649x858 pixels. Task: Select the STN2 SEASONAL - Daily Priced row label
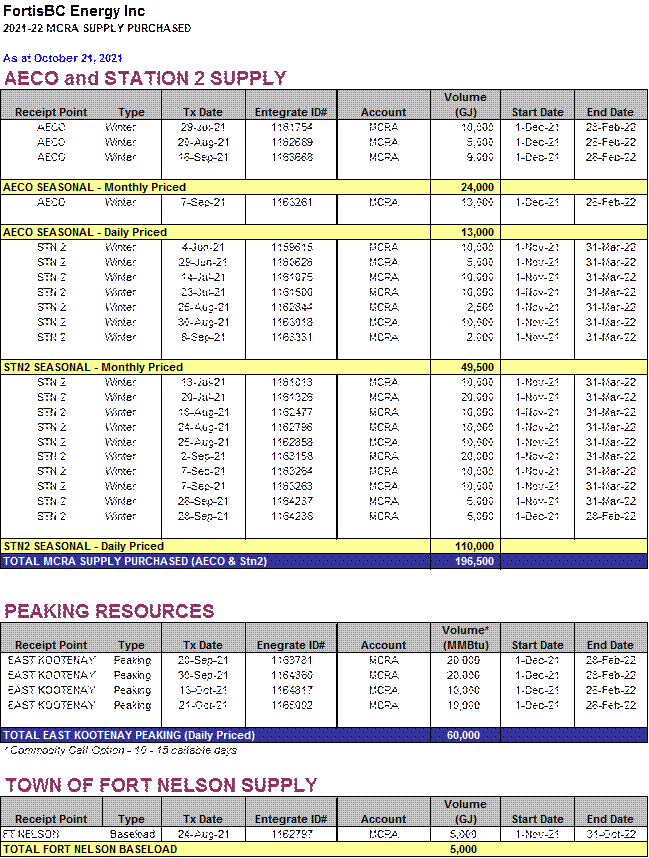84,546
